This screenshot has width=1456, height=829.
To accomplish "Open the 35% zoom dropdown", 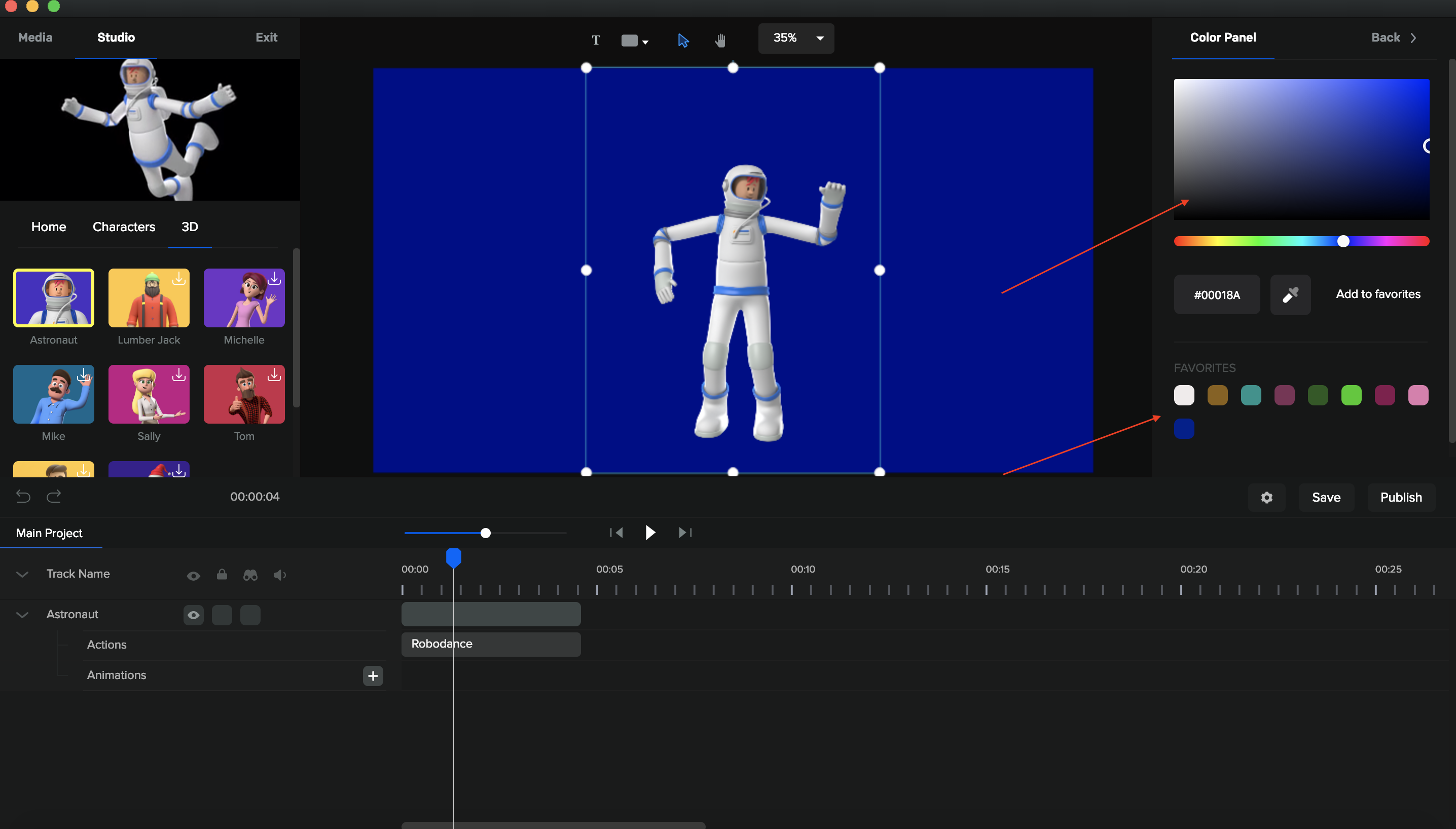I will (796, 38).
